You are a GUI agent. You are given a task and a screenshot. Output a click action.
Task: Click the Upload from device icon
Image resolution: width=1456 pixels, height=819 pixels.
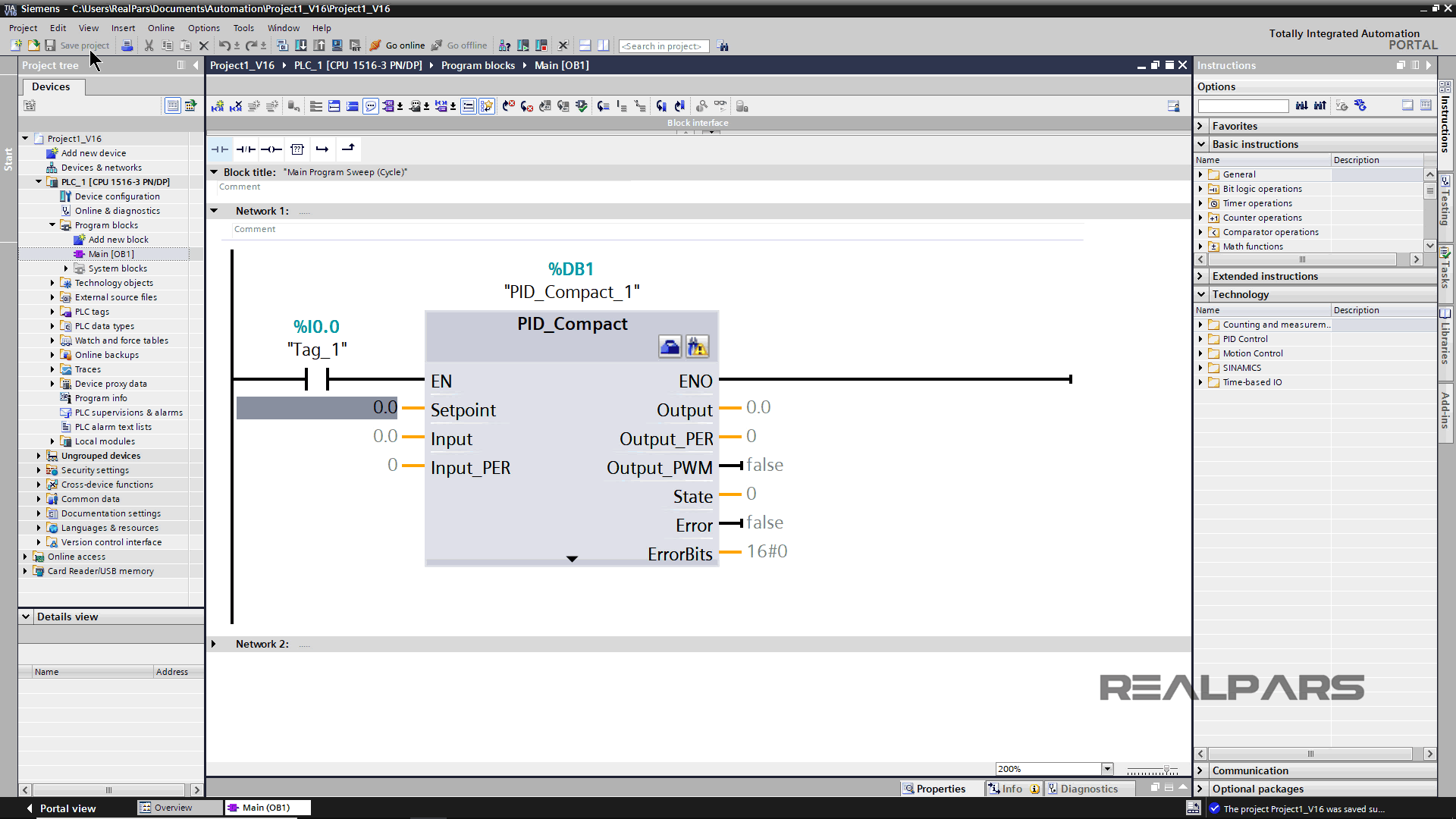319,45
